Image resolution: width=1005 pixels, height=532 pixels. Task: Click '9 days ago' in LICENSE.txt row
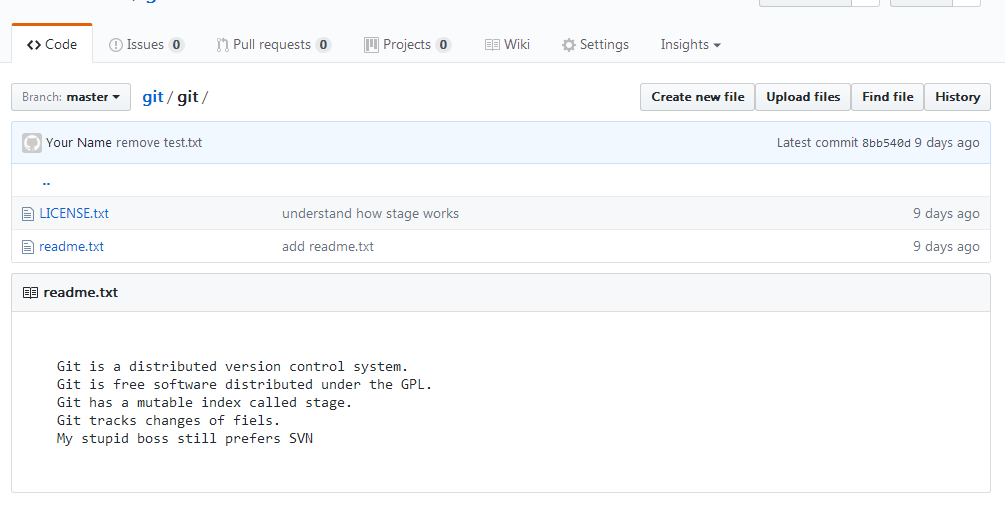coord(946,213)
